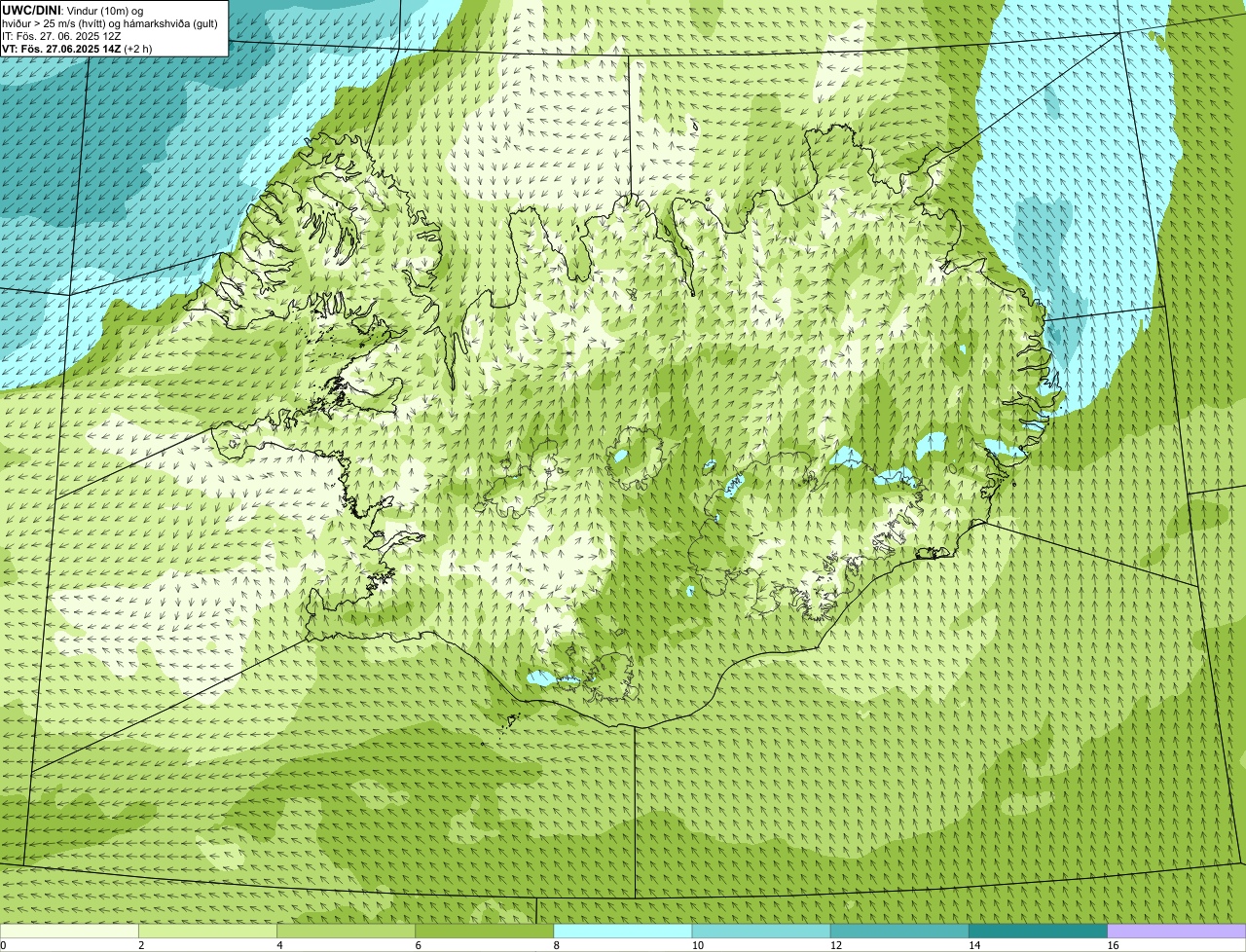Click the "UWC/DINI: Vindur (10m) og" title line

tap(72, 10)
